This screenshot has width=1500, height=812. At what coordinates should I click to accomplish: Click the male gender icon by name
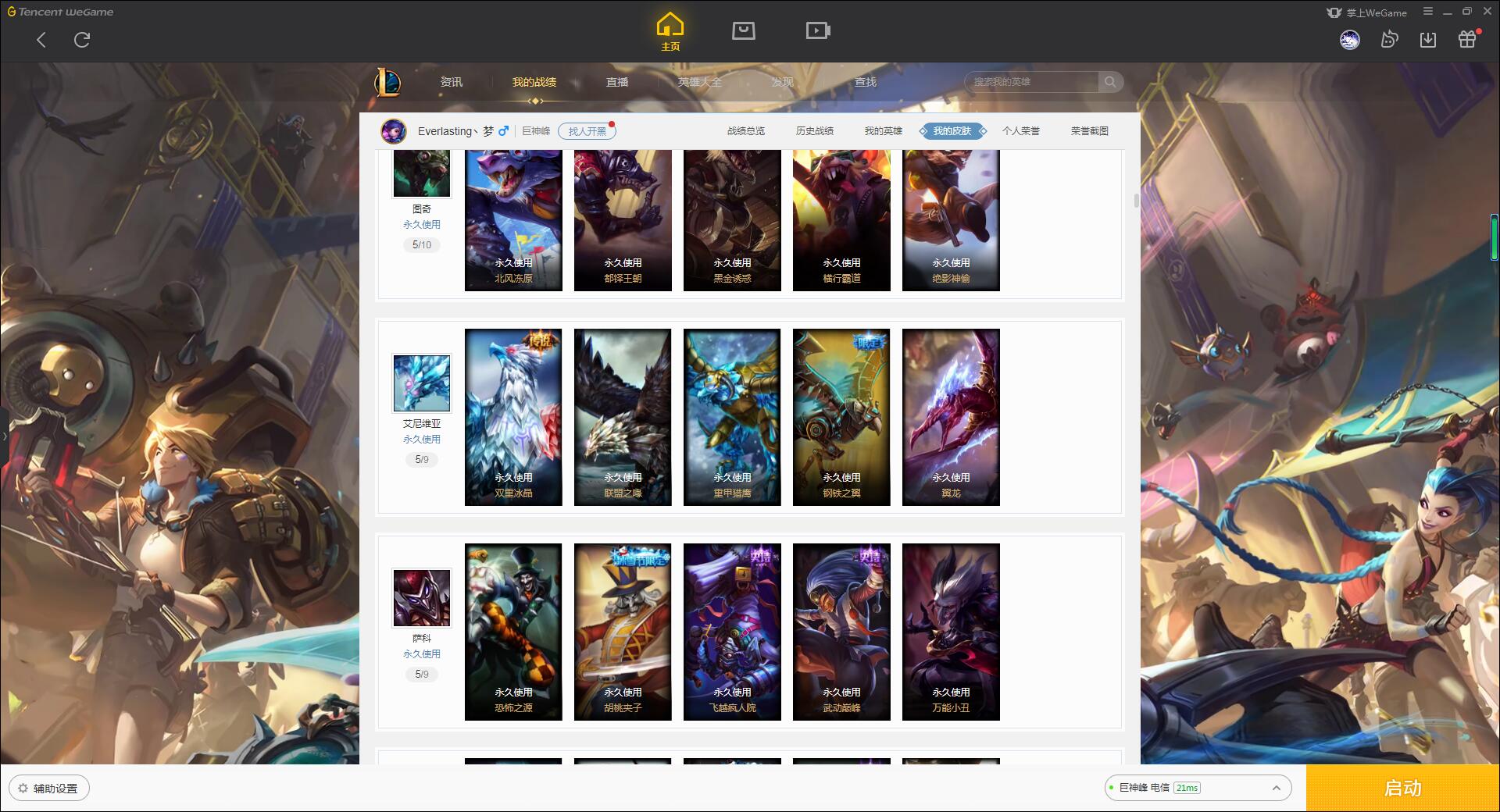tap(504, 131)
